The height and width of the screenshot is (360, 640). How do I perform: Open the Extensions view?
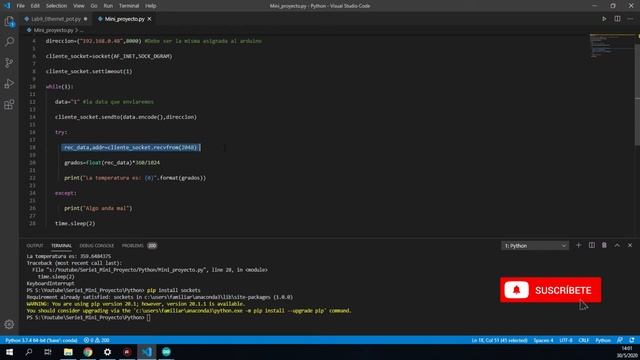pyautogui.click(x=9, y=104)
